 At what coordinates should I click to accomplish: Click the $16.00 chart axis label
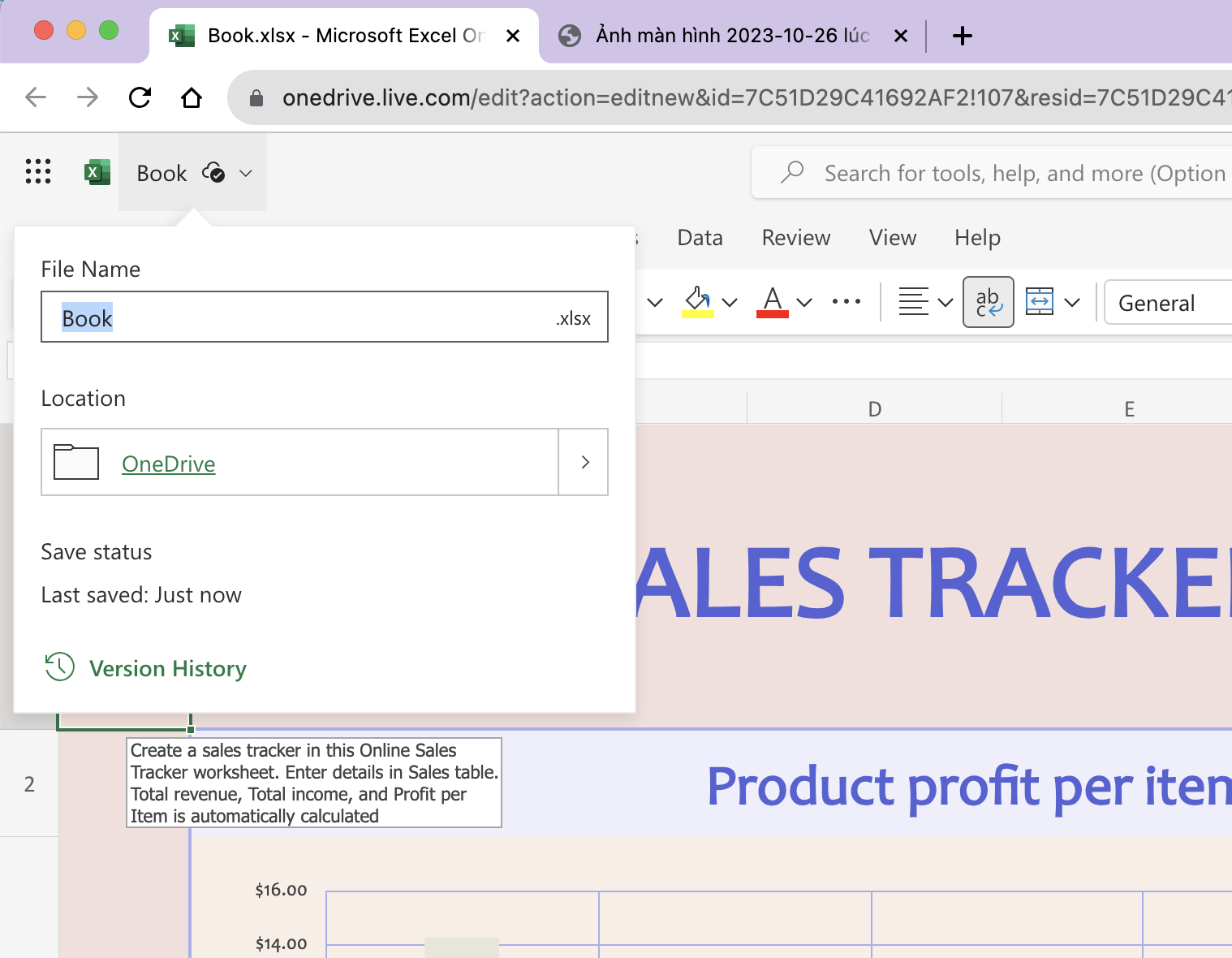click(x=281, y=890)
